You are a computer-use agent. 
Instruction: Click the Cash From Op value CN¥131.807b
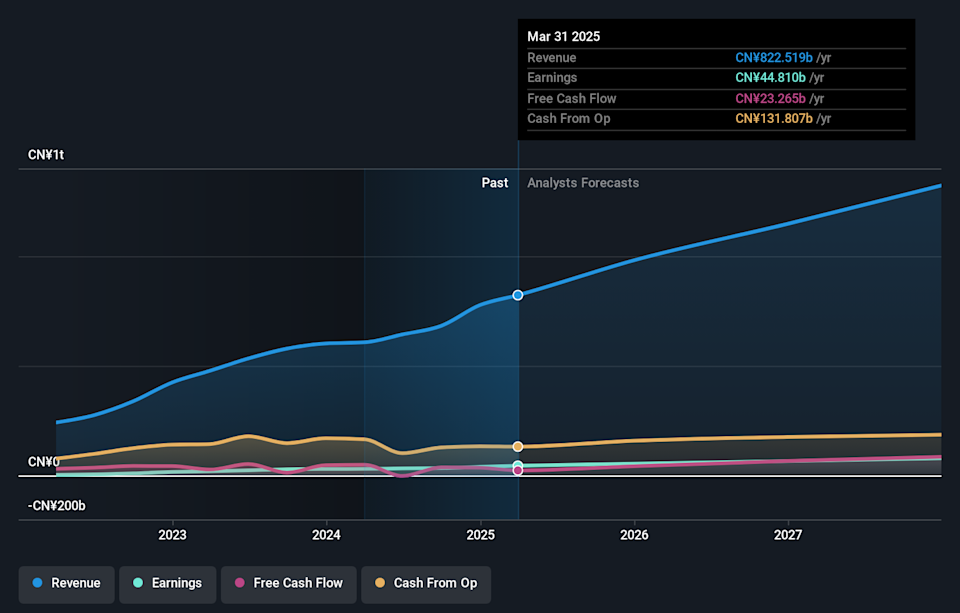(x=771, y=119)
